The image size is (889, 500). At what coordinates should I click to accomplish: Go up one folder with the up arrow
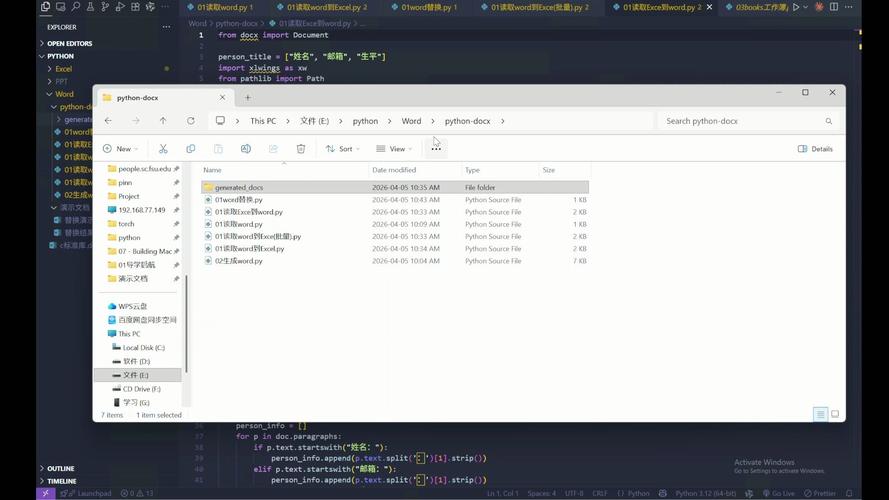[x=163, y=121]
